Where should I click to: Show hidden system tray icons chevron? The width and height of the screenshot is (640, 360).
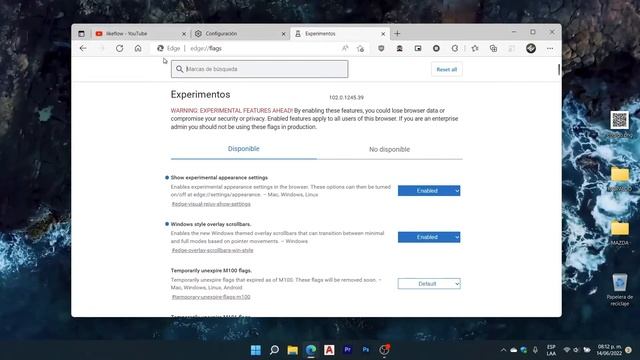(x=503, y=350)
